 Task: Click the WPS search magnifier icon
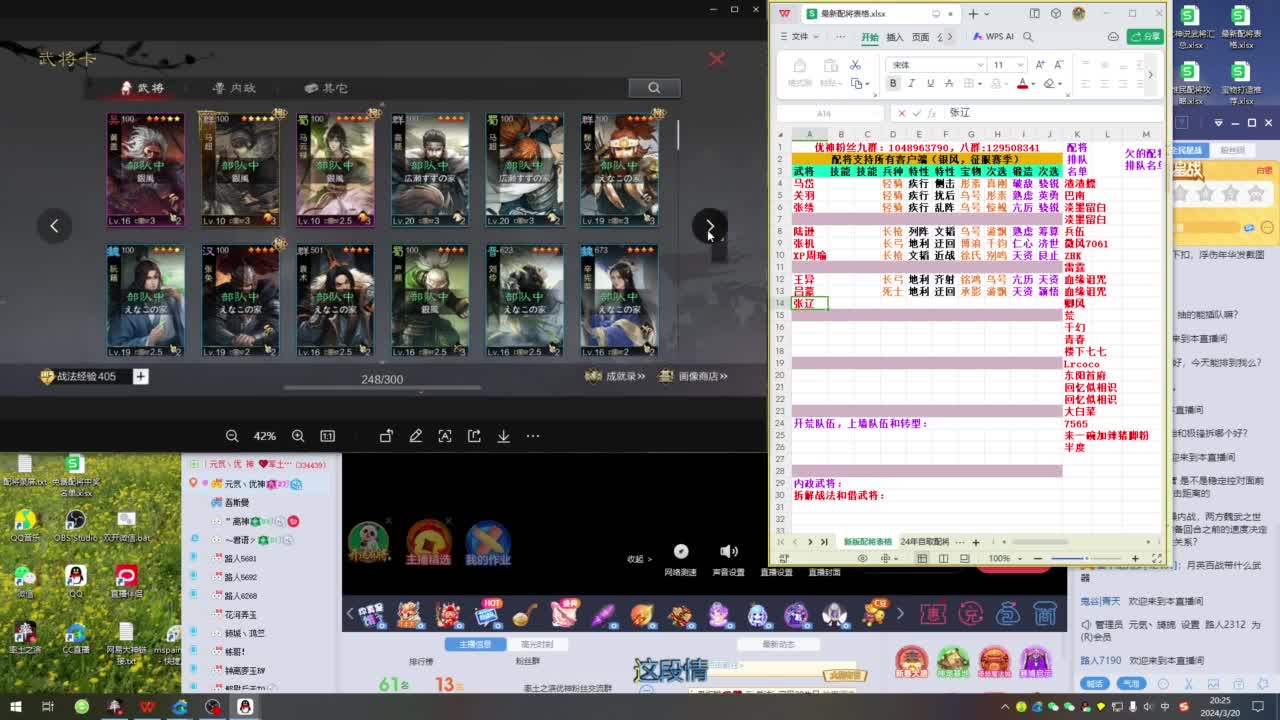(1028, 37)
